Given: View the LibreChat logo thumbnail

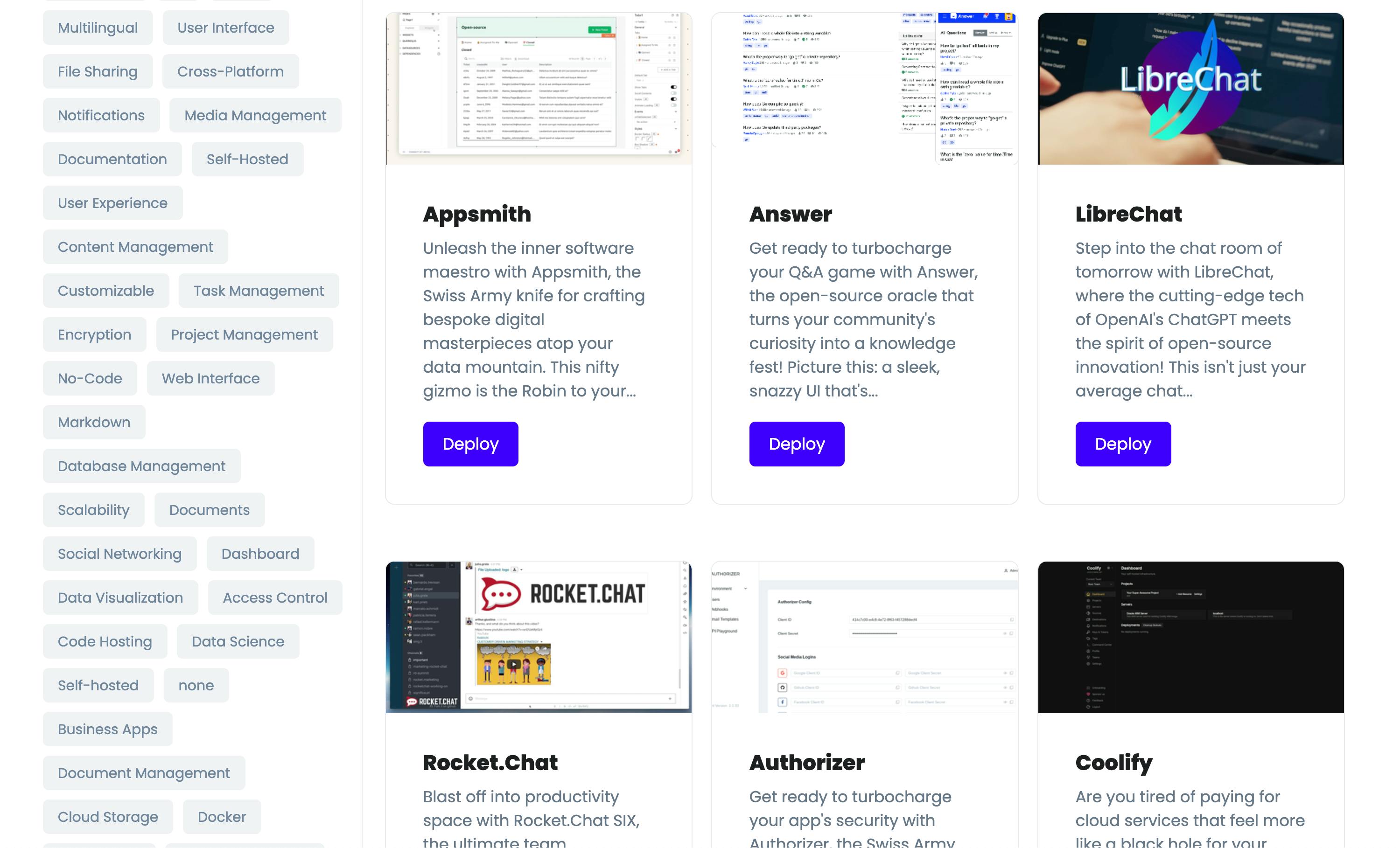Looking at the screenshot, I should click(x=1191, y=89).
